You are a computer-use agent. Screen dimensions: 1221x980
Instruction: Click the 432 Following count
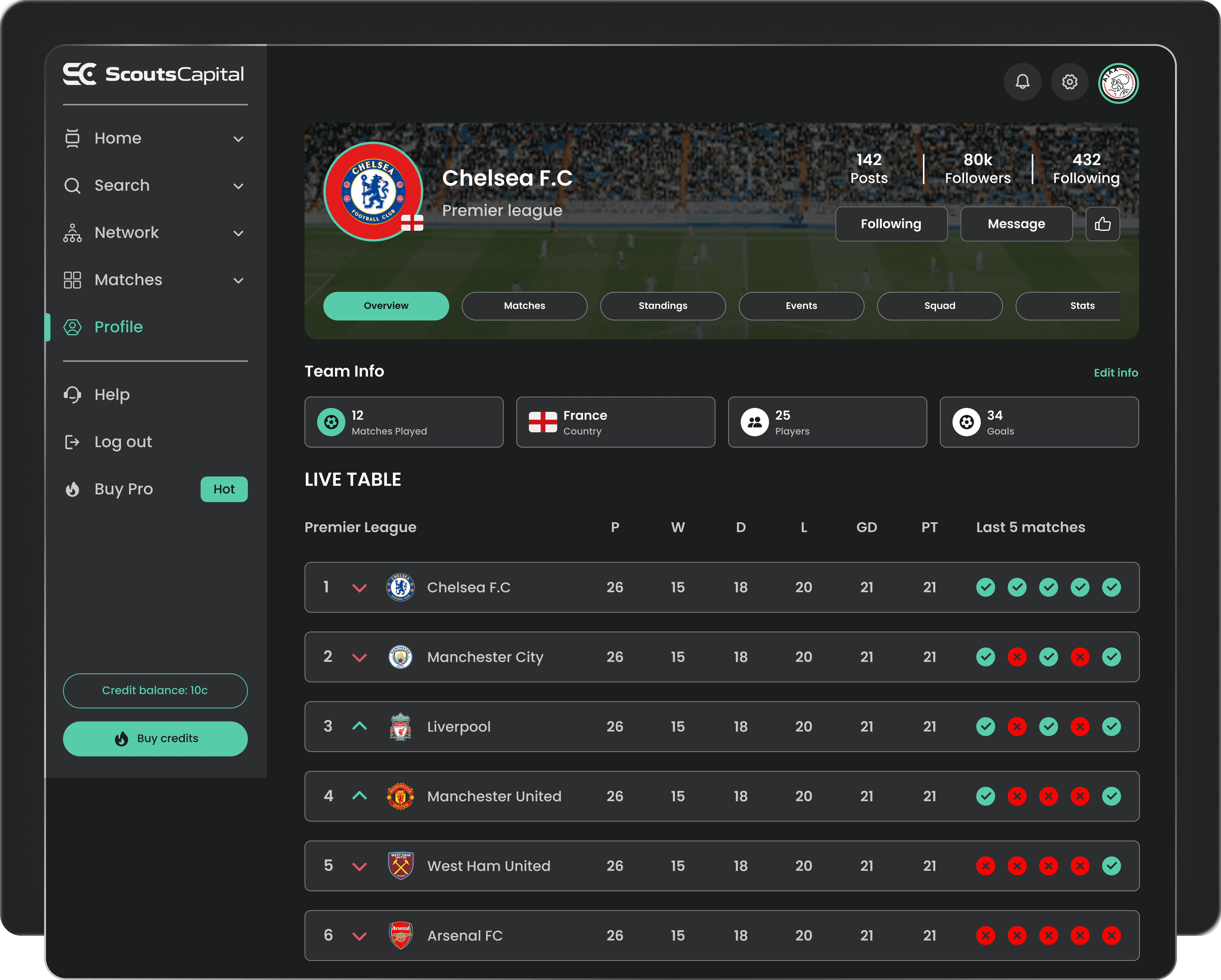pyautogui.click(x=1086, y=168)
